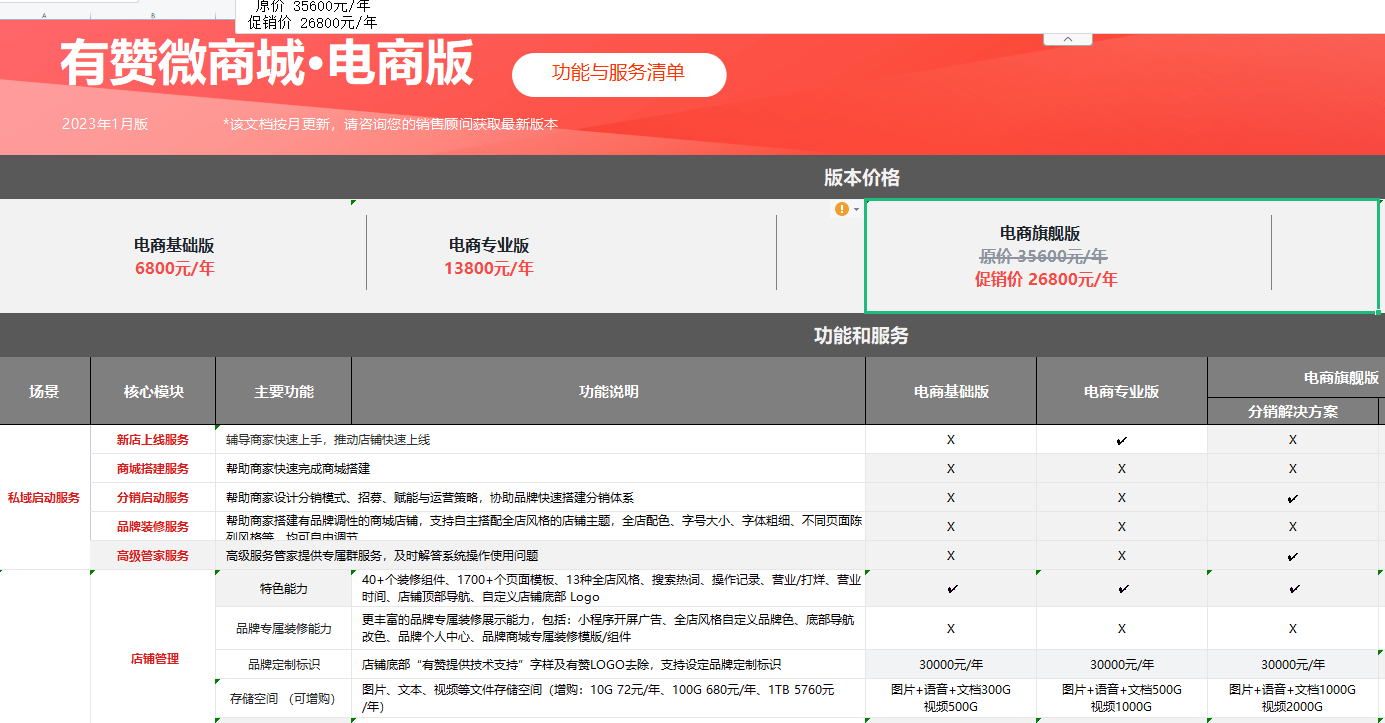Select the 存储空间 (可增购) feature cell
1385x723 pixels.
(284, 698)
